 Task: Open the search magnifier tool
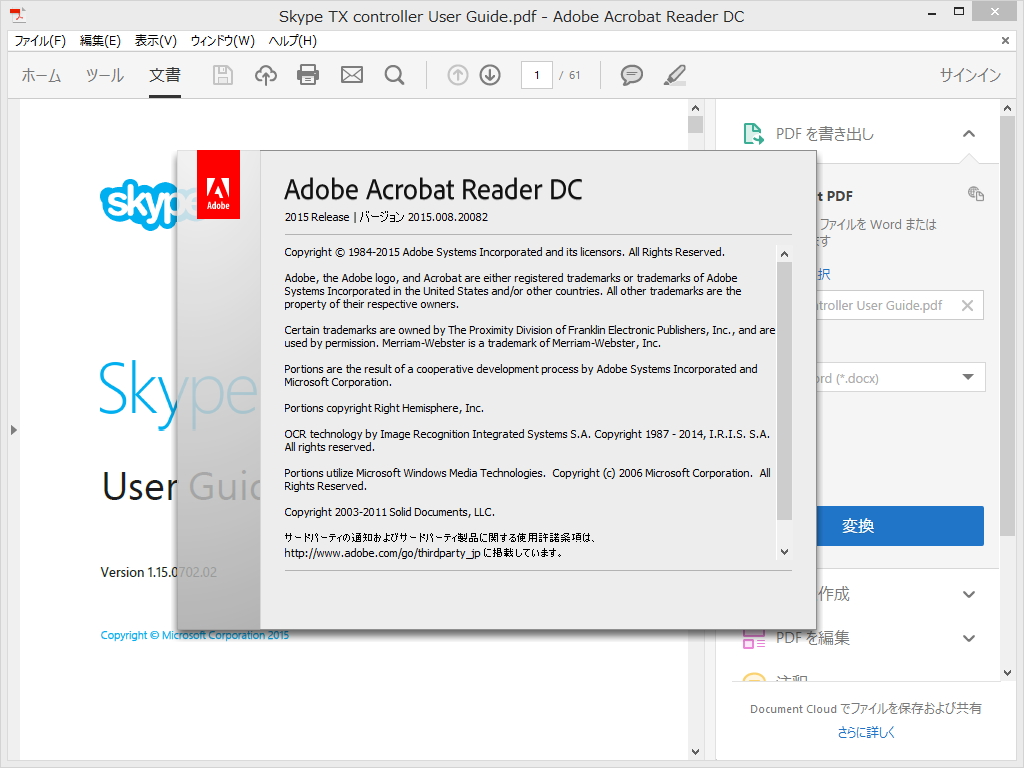pyautogui.click(x=394, y=75)
